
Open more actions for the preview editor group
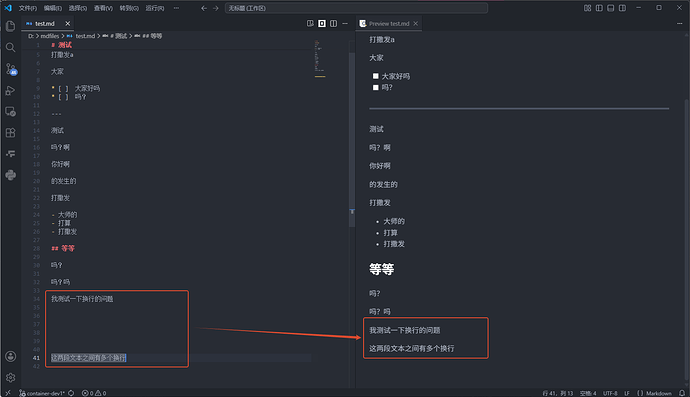point(679,23)
